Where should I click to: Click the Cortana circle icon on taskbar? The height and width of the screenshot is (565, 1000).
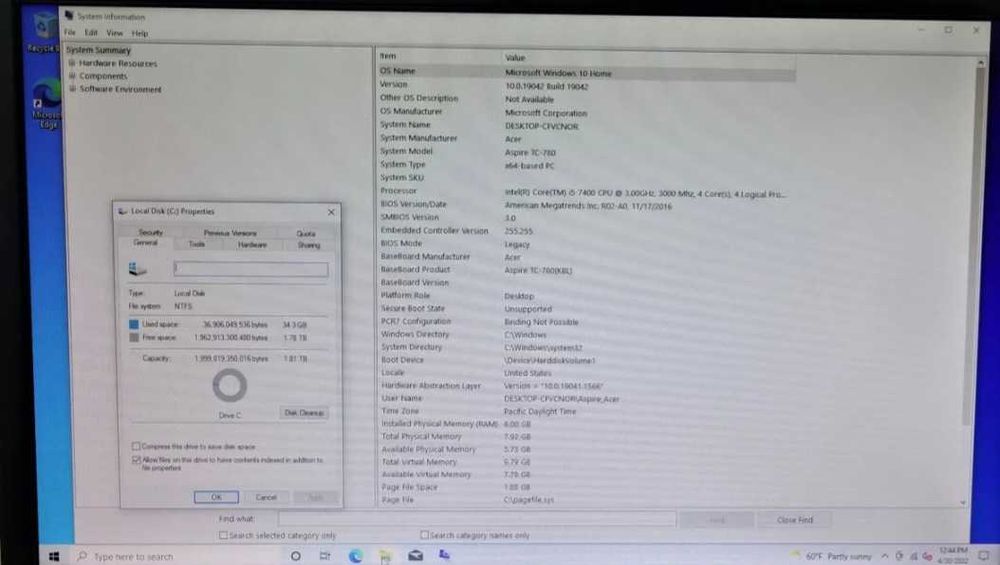pos(295,556)
